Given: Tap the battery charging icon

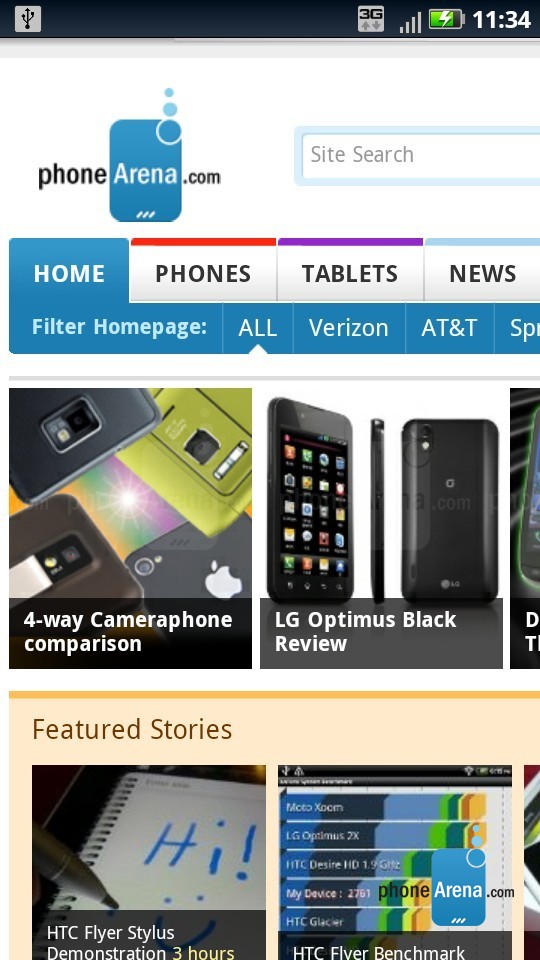Looking at the screenshot, I should [447, 19].
